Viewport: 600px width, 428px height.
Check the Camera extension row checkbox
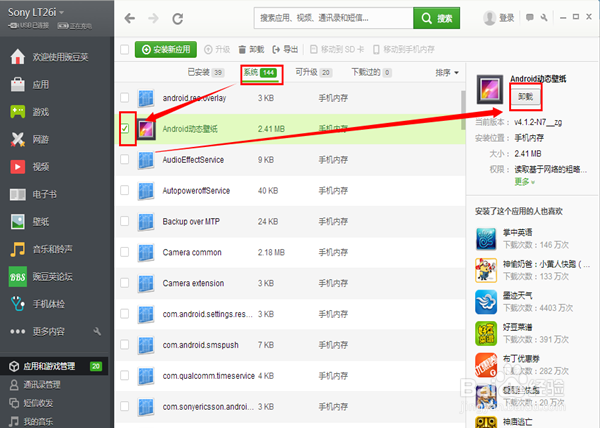[x=124, y=283]
